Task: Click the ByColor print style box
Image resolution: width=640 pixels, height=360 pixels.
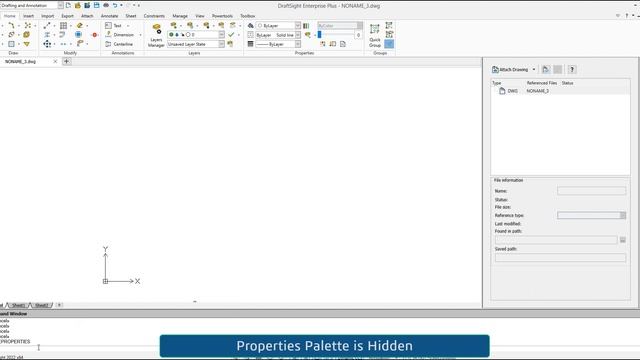Action: tap(340, 25)
